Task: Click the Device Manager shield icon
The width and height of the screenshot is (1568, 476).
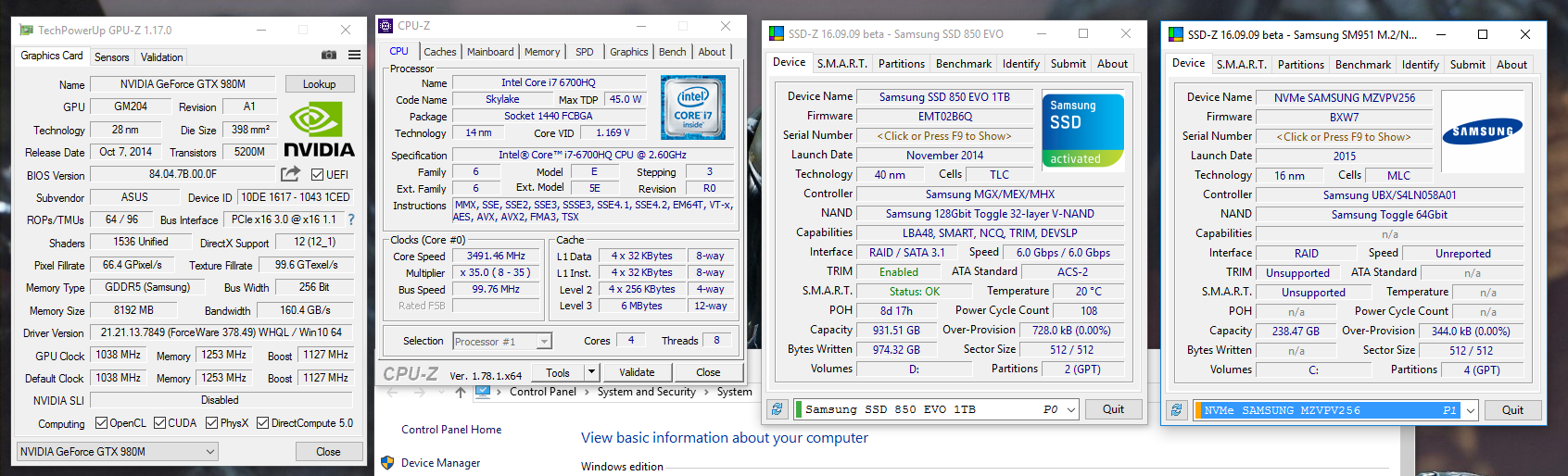Action: point(387,462)
